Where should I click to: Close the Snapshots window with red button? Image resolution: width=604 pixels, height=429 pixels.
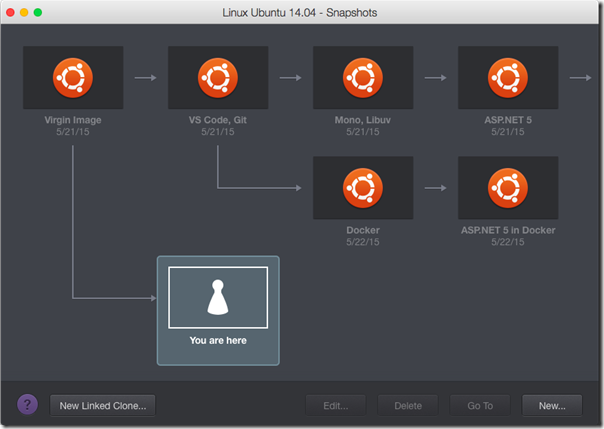tap(10, 12)
